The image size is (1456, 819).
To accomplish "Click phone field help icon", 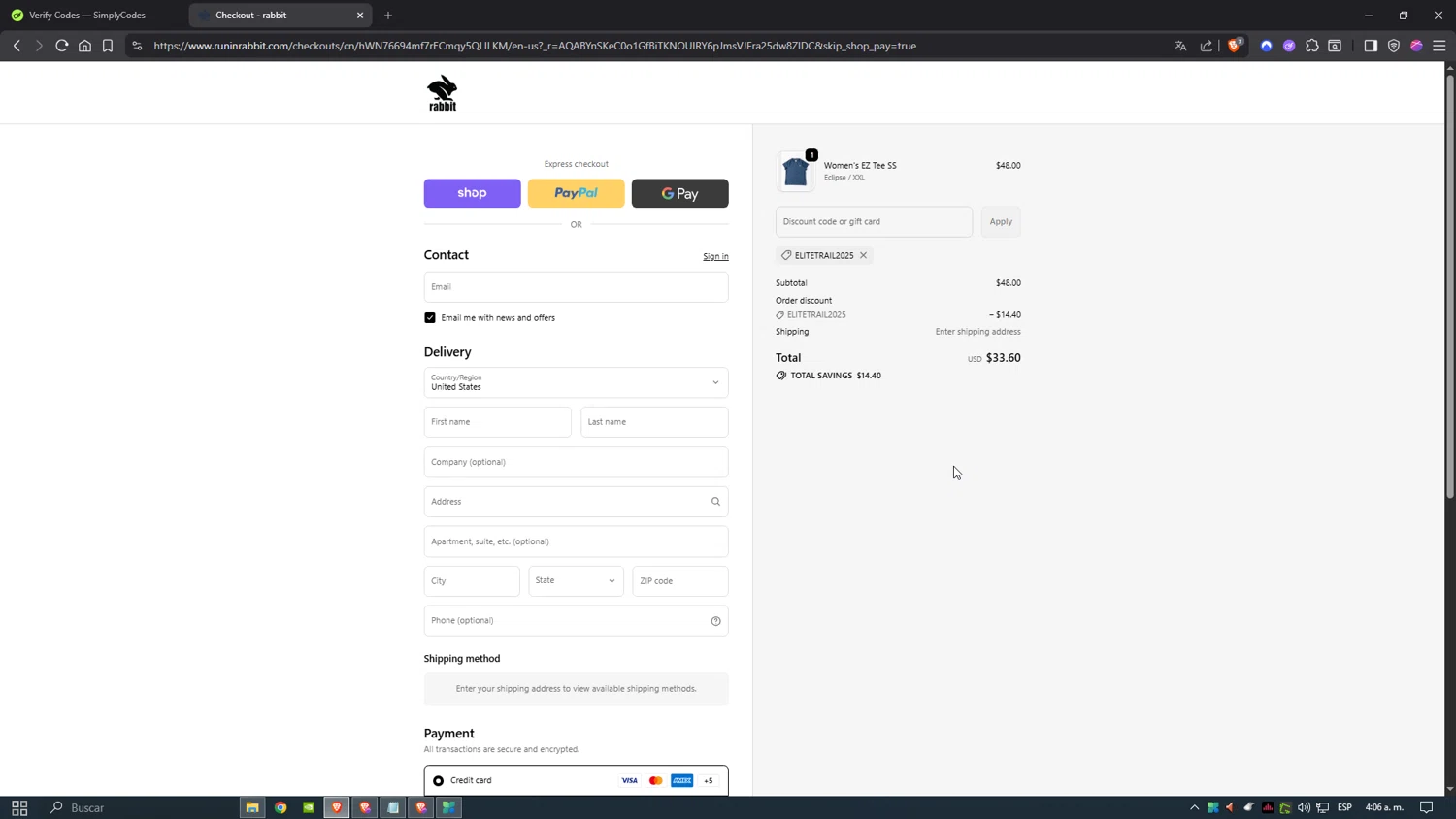I will (x=715, y=621).
